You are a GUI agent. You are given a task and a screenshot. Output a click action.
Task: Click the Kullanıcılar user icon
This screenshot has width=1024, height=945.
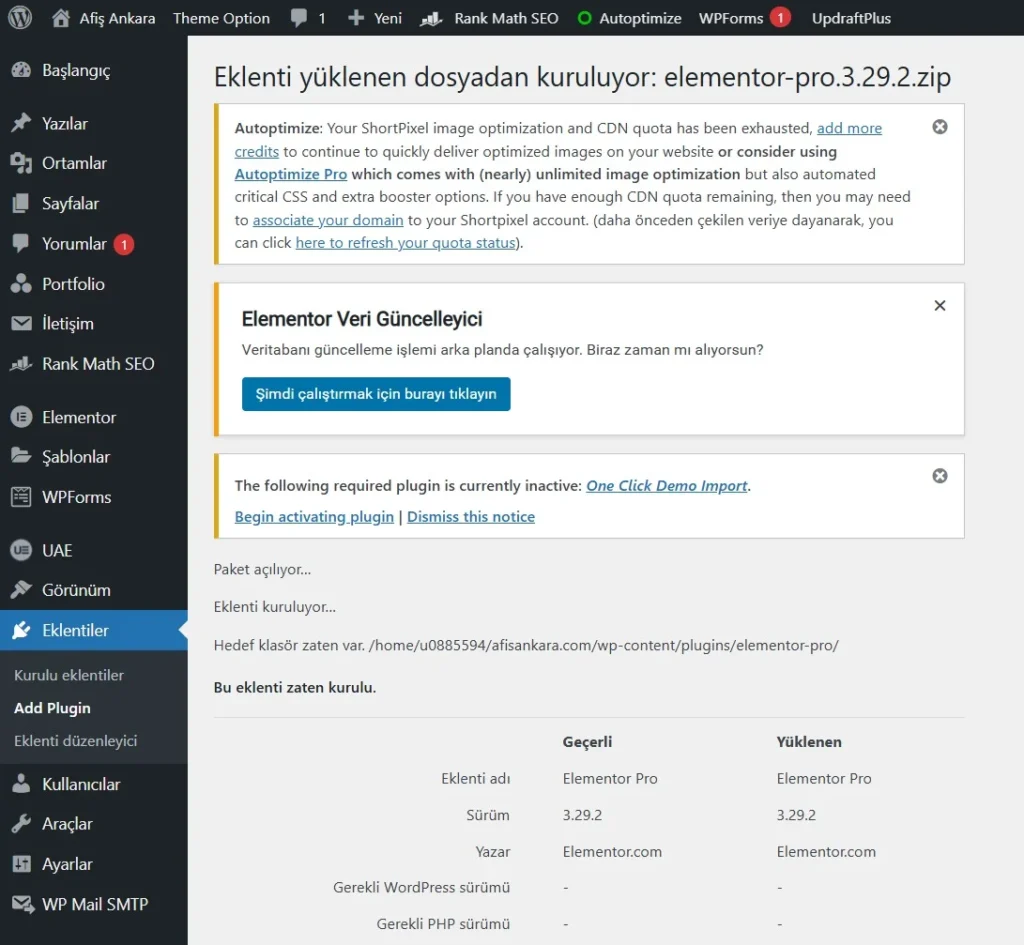pyautogui.click(x=21, y=784)
